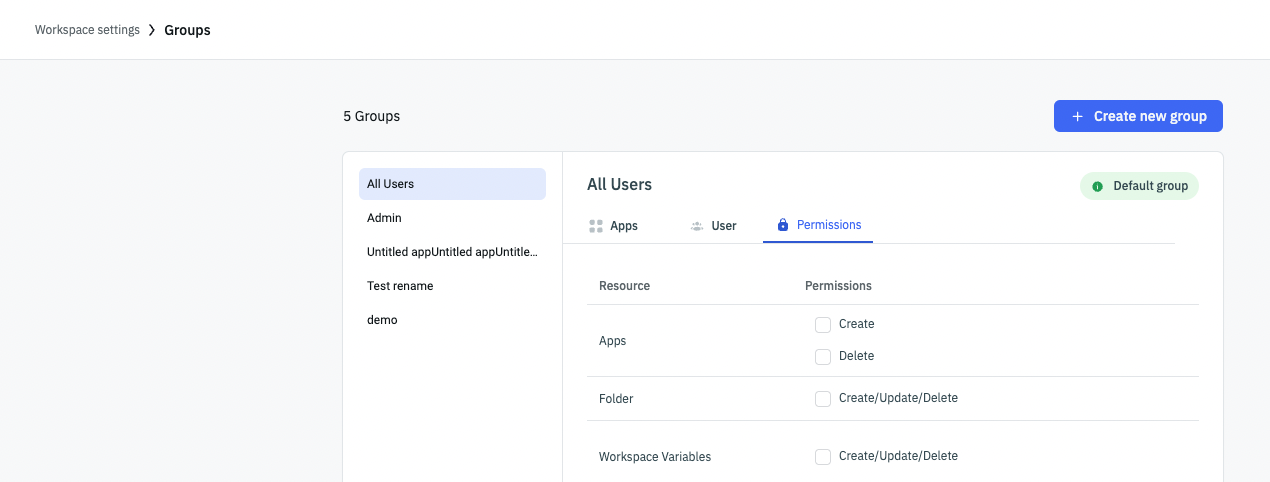Image resolution: width=1270 pixels, height=482 pixels.
Task: Enable Delete permission for Apps
Action: pos(823,356)
